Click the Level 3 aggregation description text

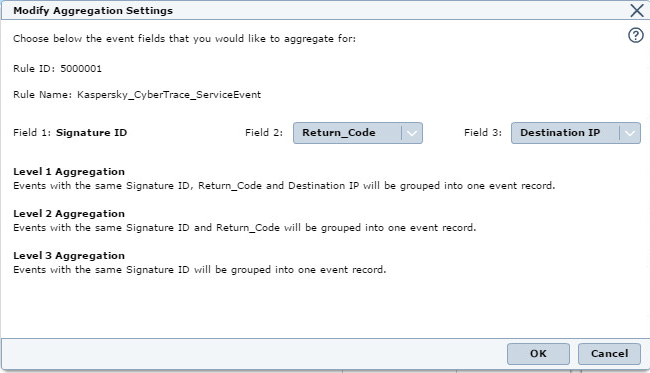tap(199, 270)
